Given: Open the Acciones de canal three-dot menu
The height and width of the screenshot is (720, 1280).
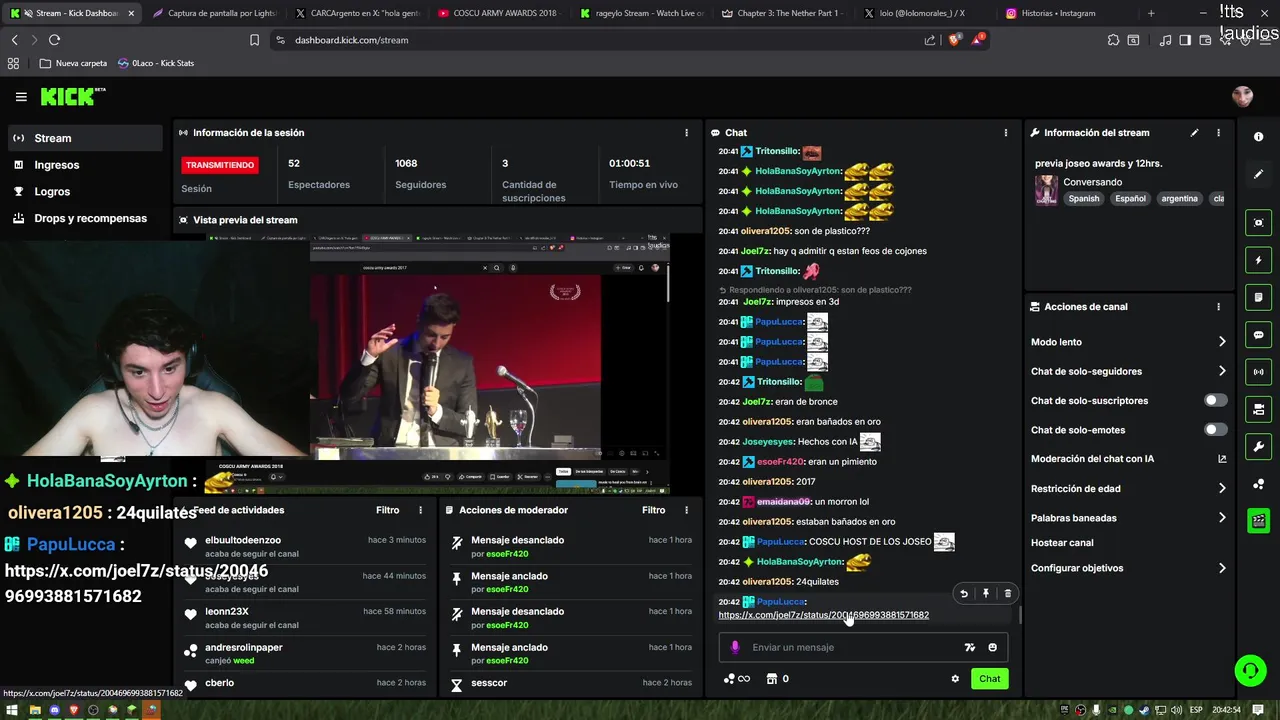Looking at the screenshot, I should (1218, 307).
